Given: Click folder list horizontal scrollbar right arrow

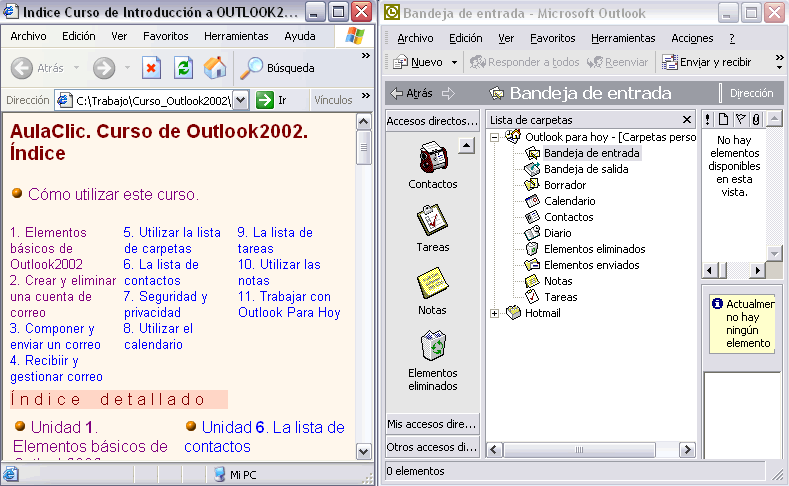Looking at the screenshot, I should (x=687, y=450).
